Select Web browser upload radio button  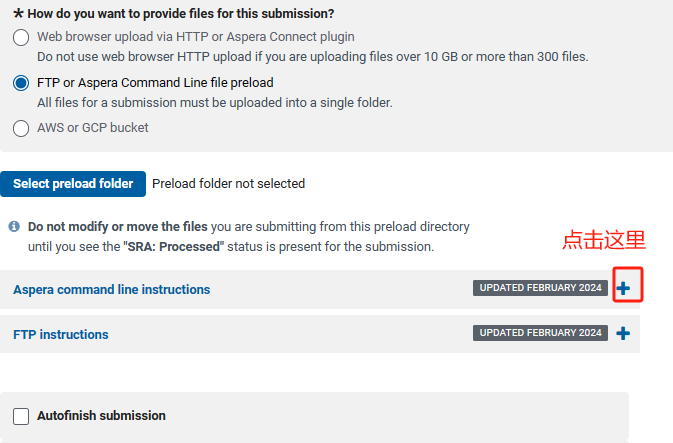[x=21, y=37]
